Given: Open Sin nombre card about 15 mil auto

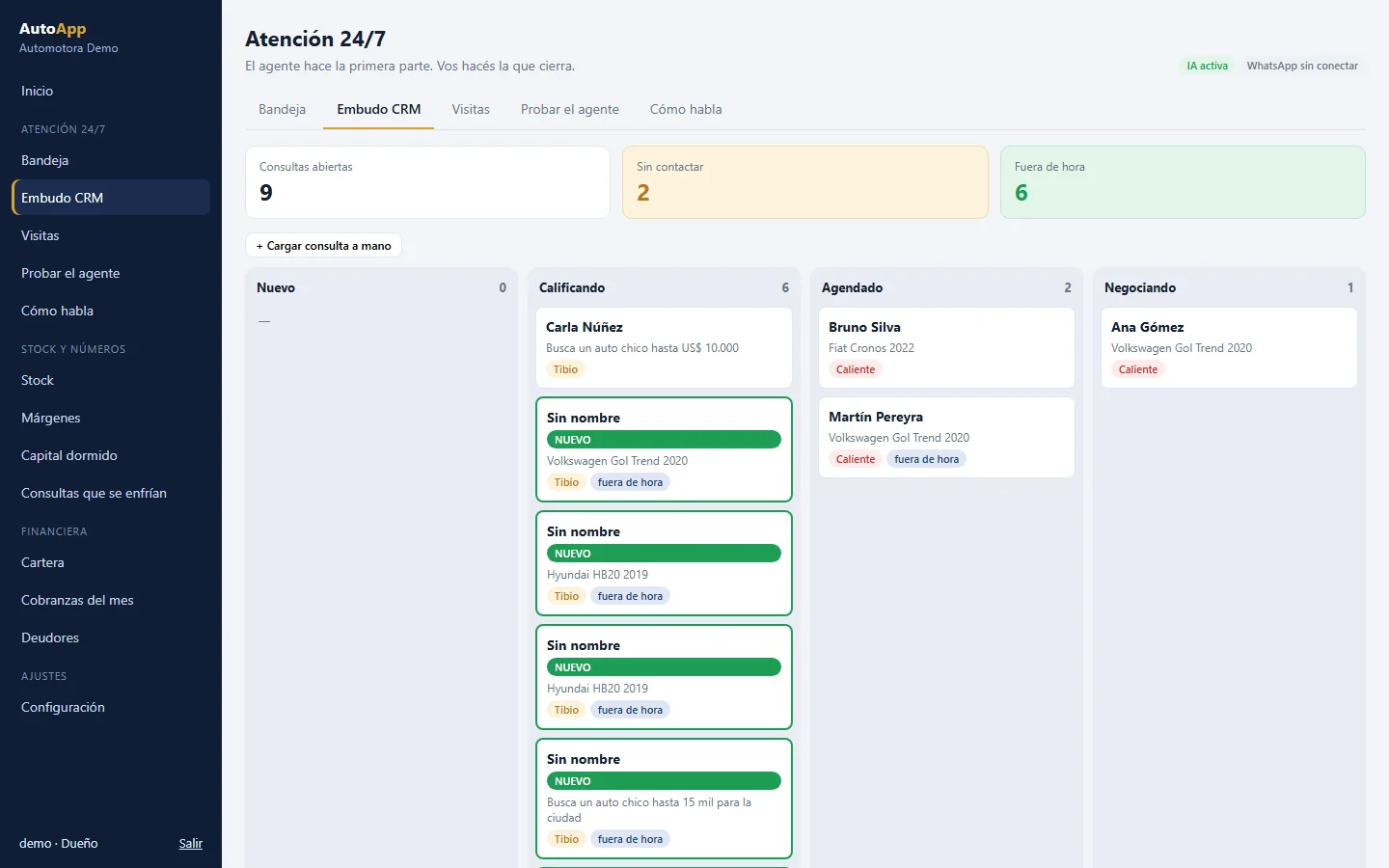Looking at the screenshot, I should [x=664, y=799].
